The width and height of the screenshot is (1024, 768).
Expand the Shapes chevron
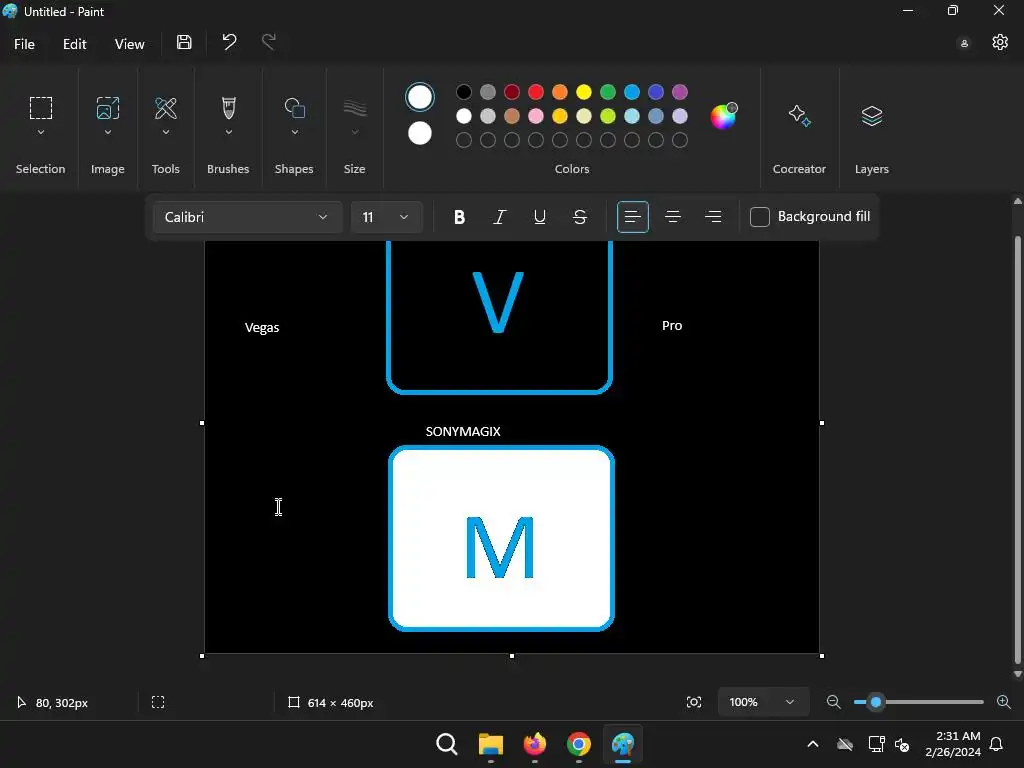(x=295, y=133)
